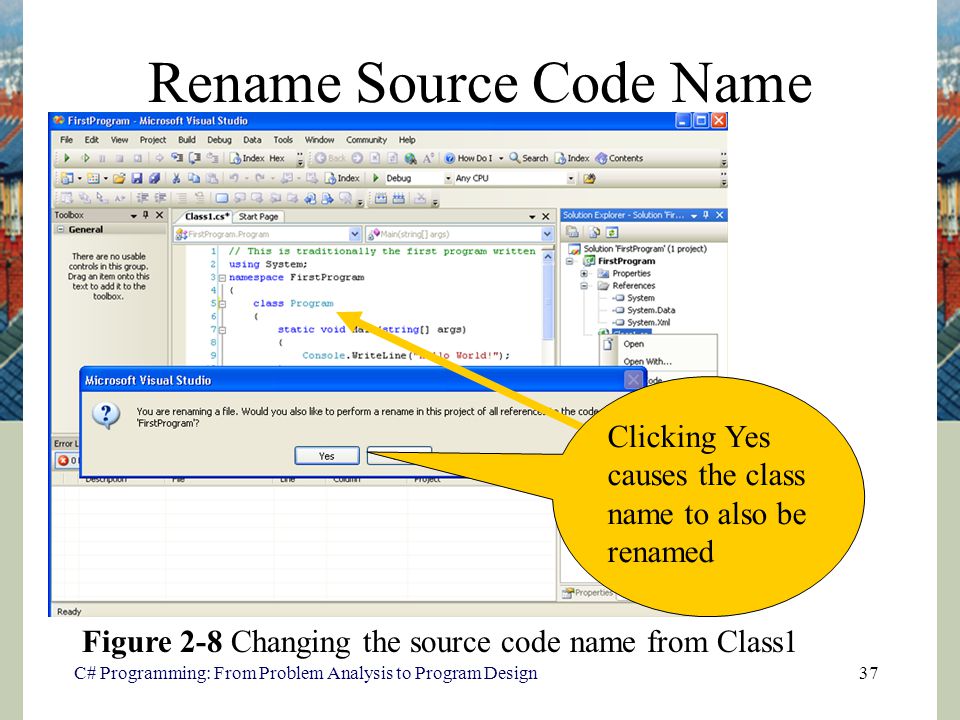Expand the Properties node in Solution Explorer
960x720 pixels.
[x=583, y=273]
